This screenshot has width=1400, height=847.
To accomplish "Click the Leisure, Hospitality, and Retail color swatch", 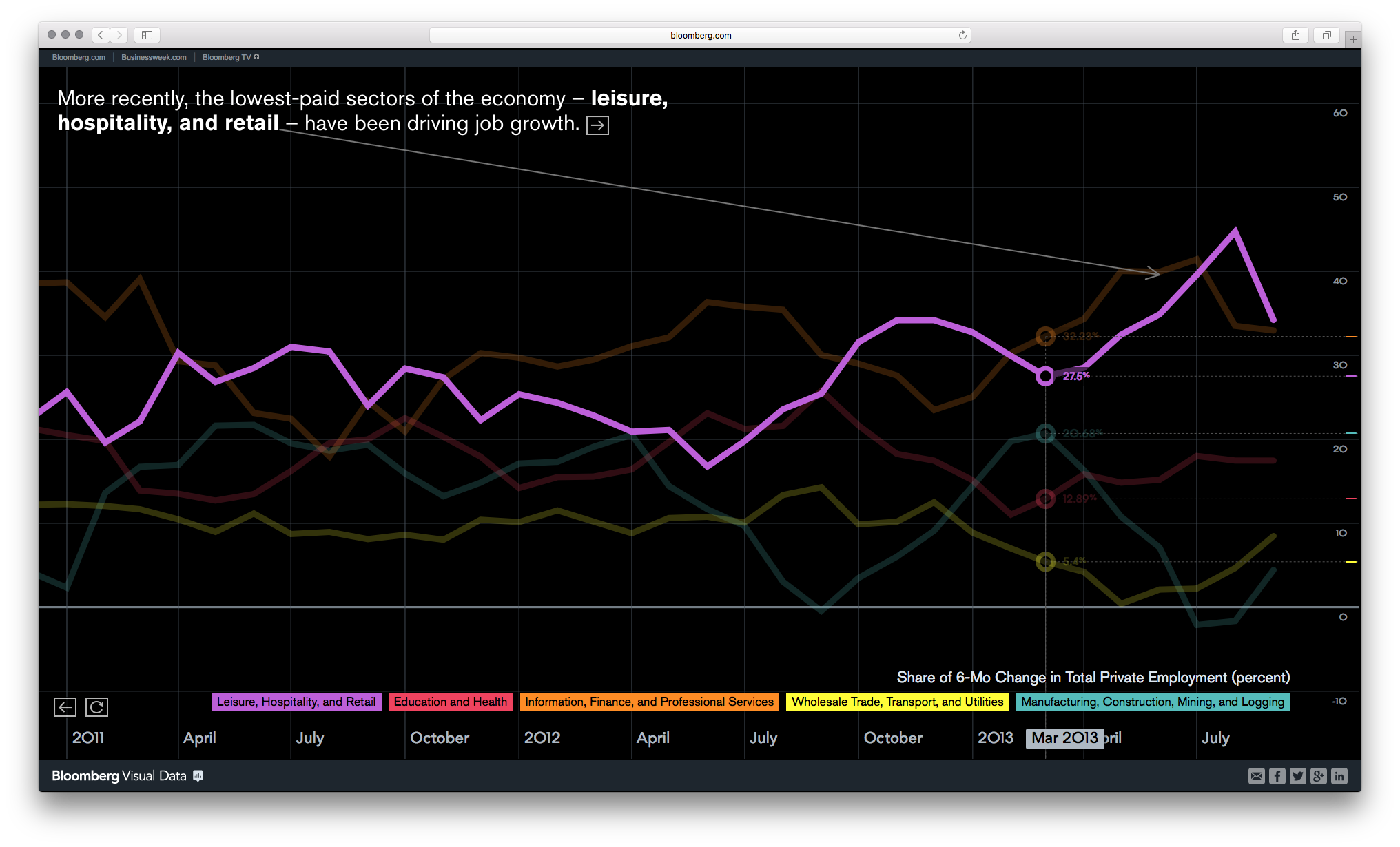I will [x=296, y=702].
